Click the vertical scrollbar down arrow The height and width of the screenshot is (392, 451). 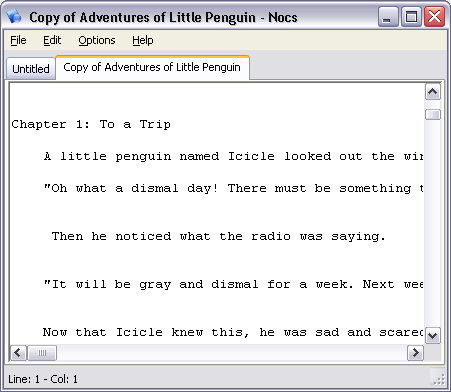coord(433,335)
